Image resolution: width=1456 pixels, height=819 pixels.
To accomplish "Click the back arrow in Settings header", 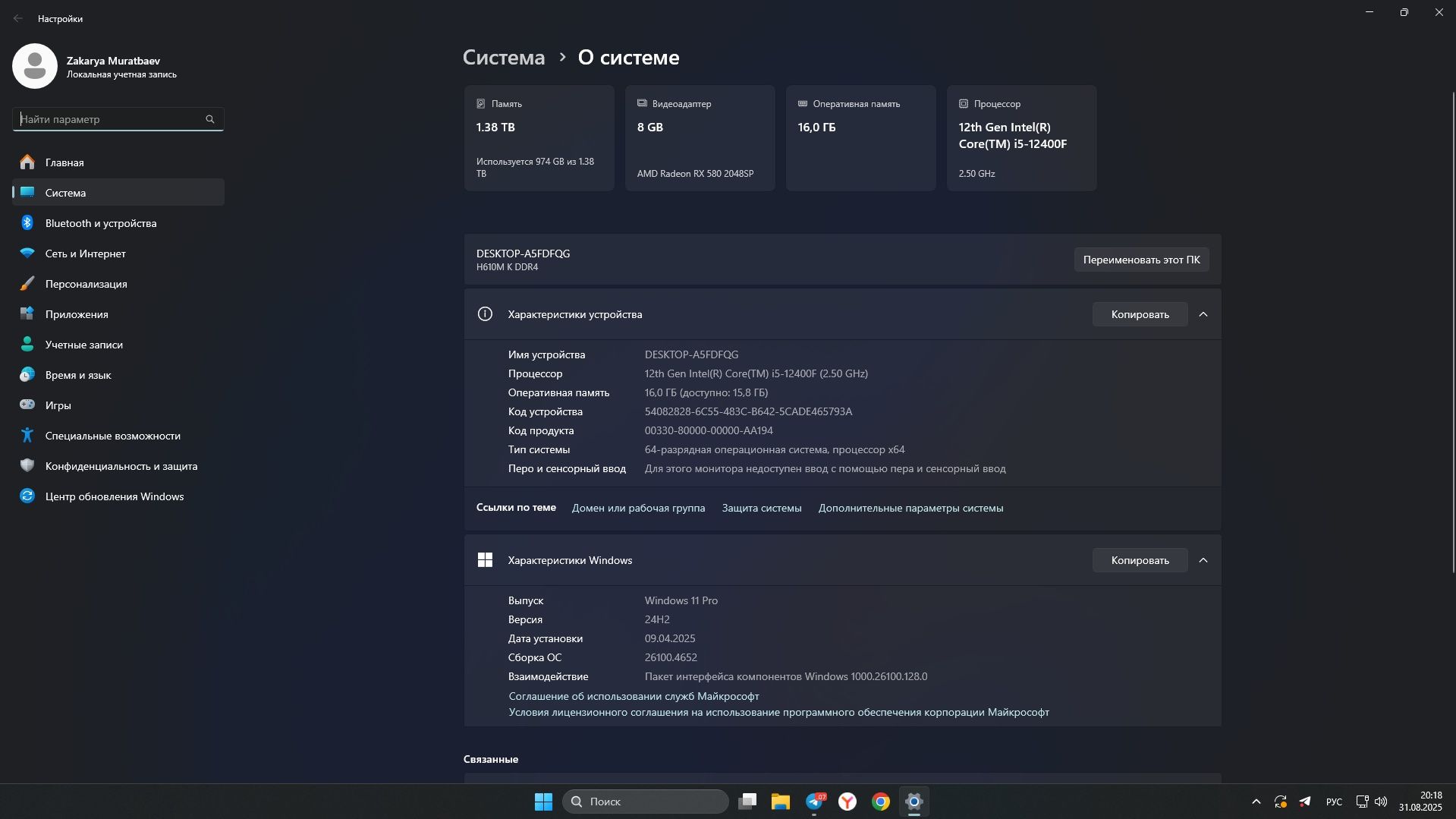I will coord(18,18).
